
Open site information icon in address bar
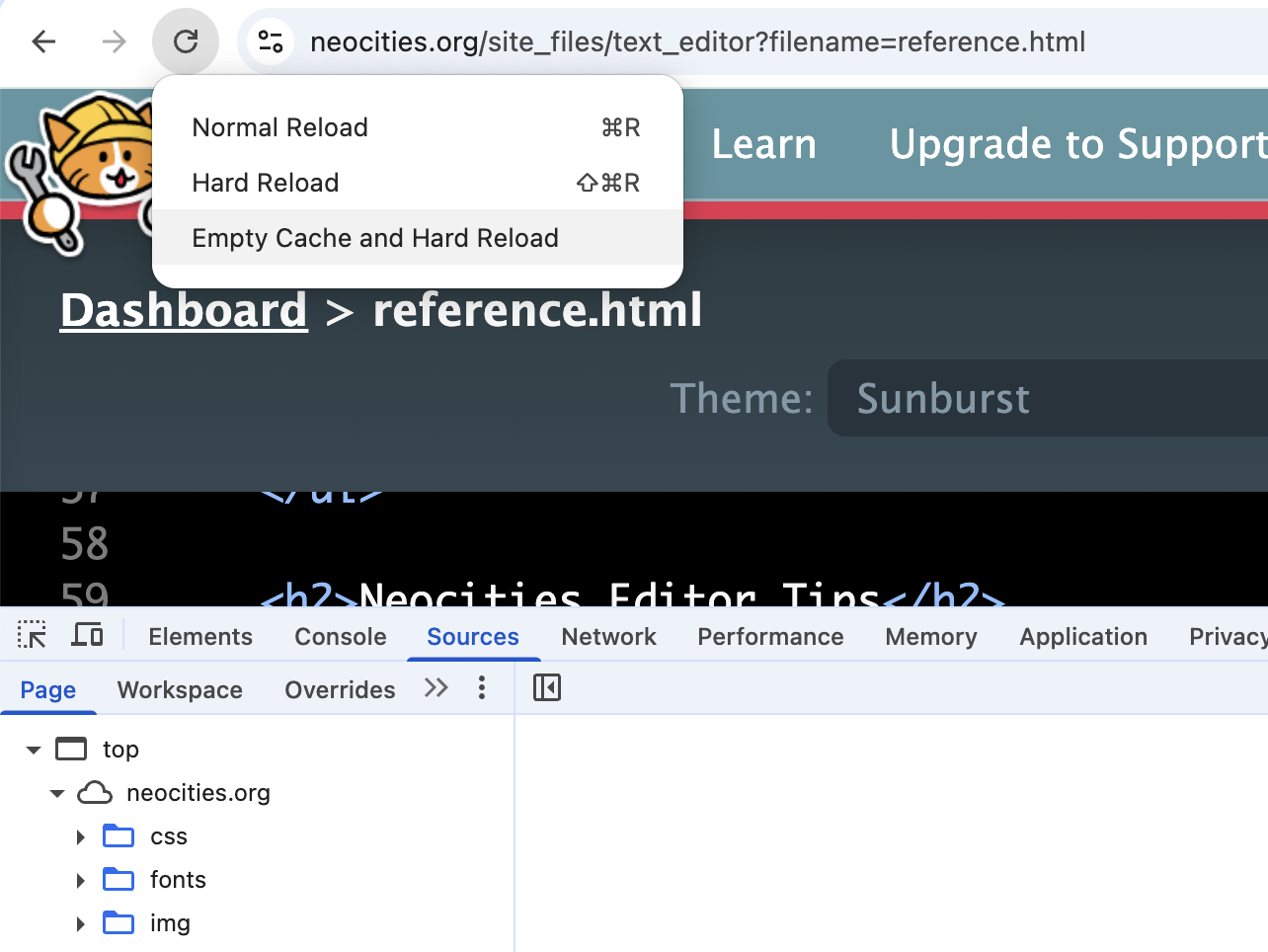pyautogui.click(x=271, y=41)
